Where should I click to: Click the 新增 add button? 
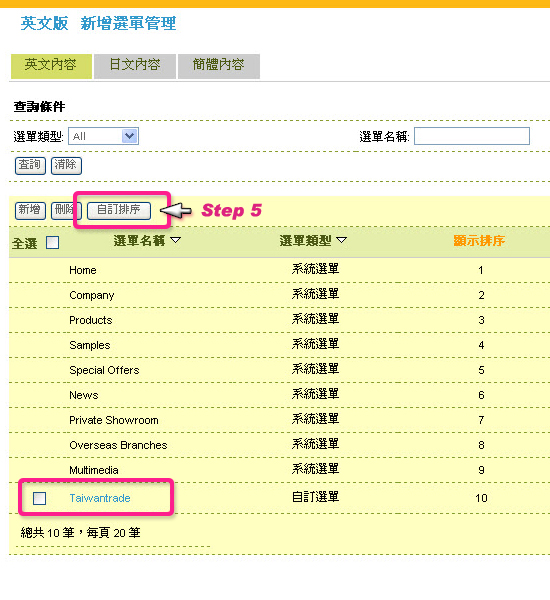click(30, 210)
